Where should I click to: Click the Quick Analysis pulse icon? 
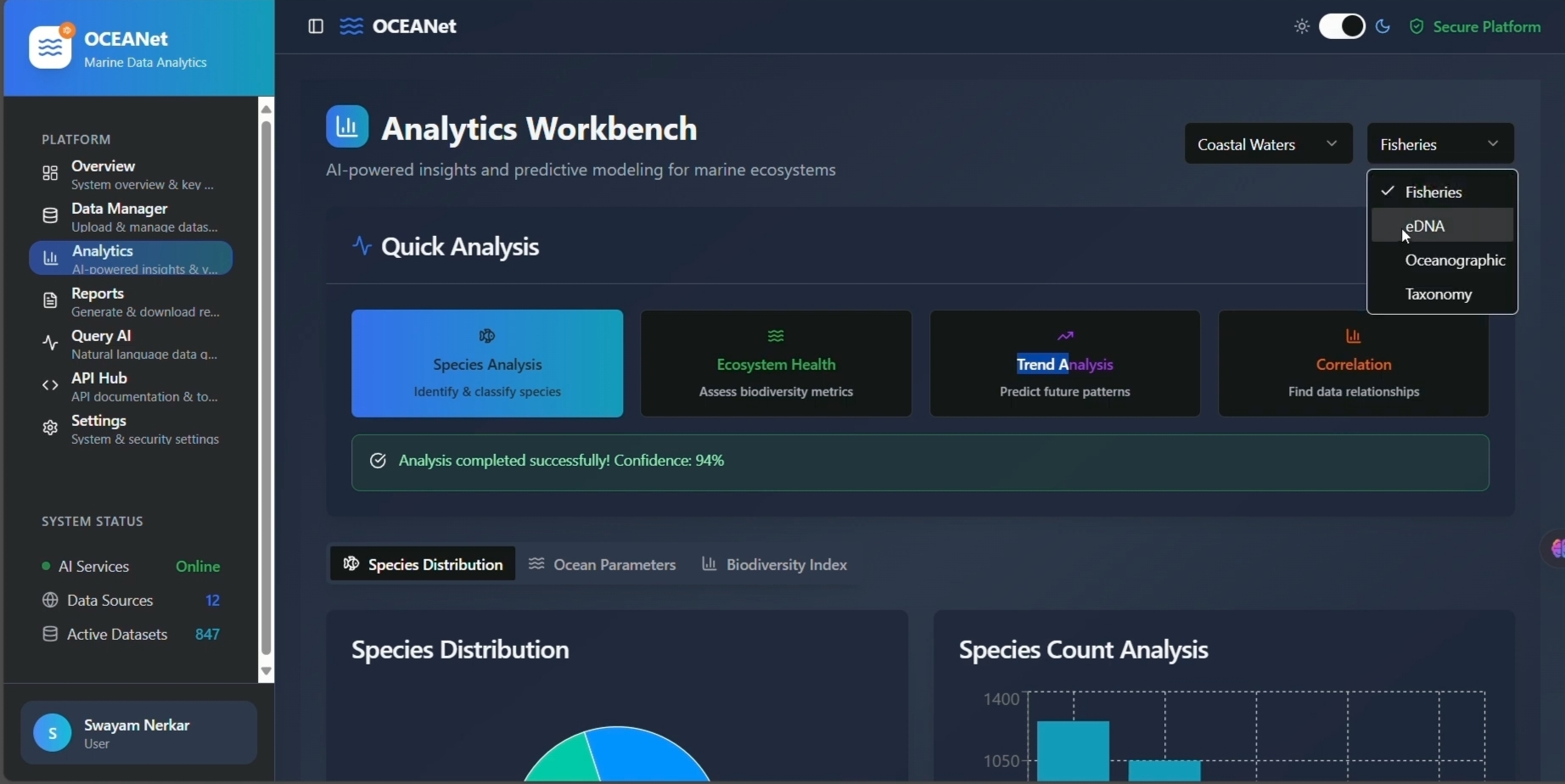coord(362,246)
